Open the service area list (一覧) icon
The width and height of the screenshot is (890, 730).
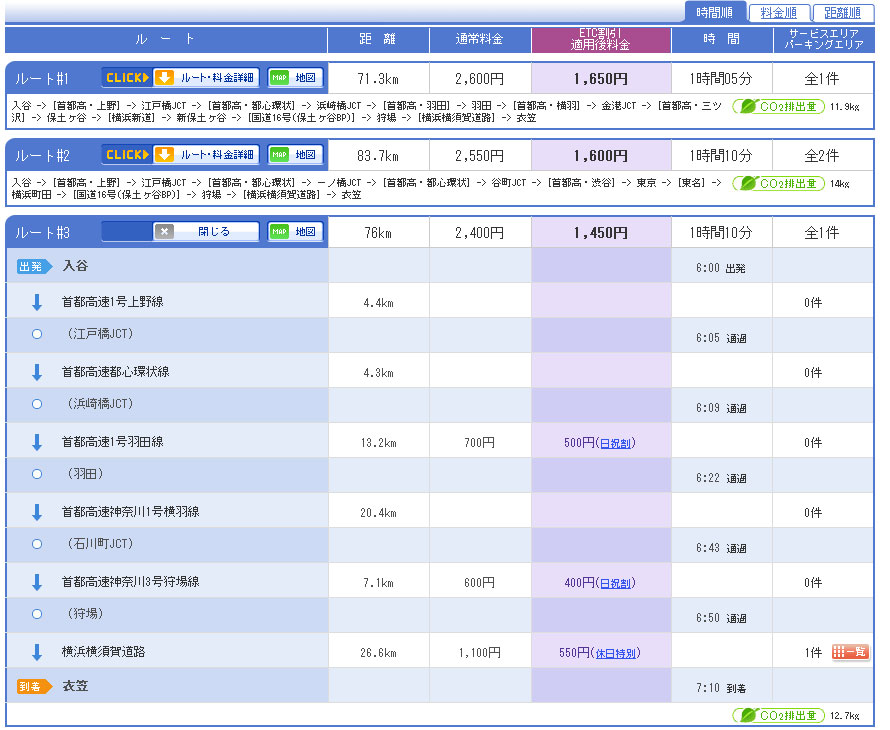850,652
